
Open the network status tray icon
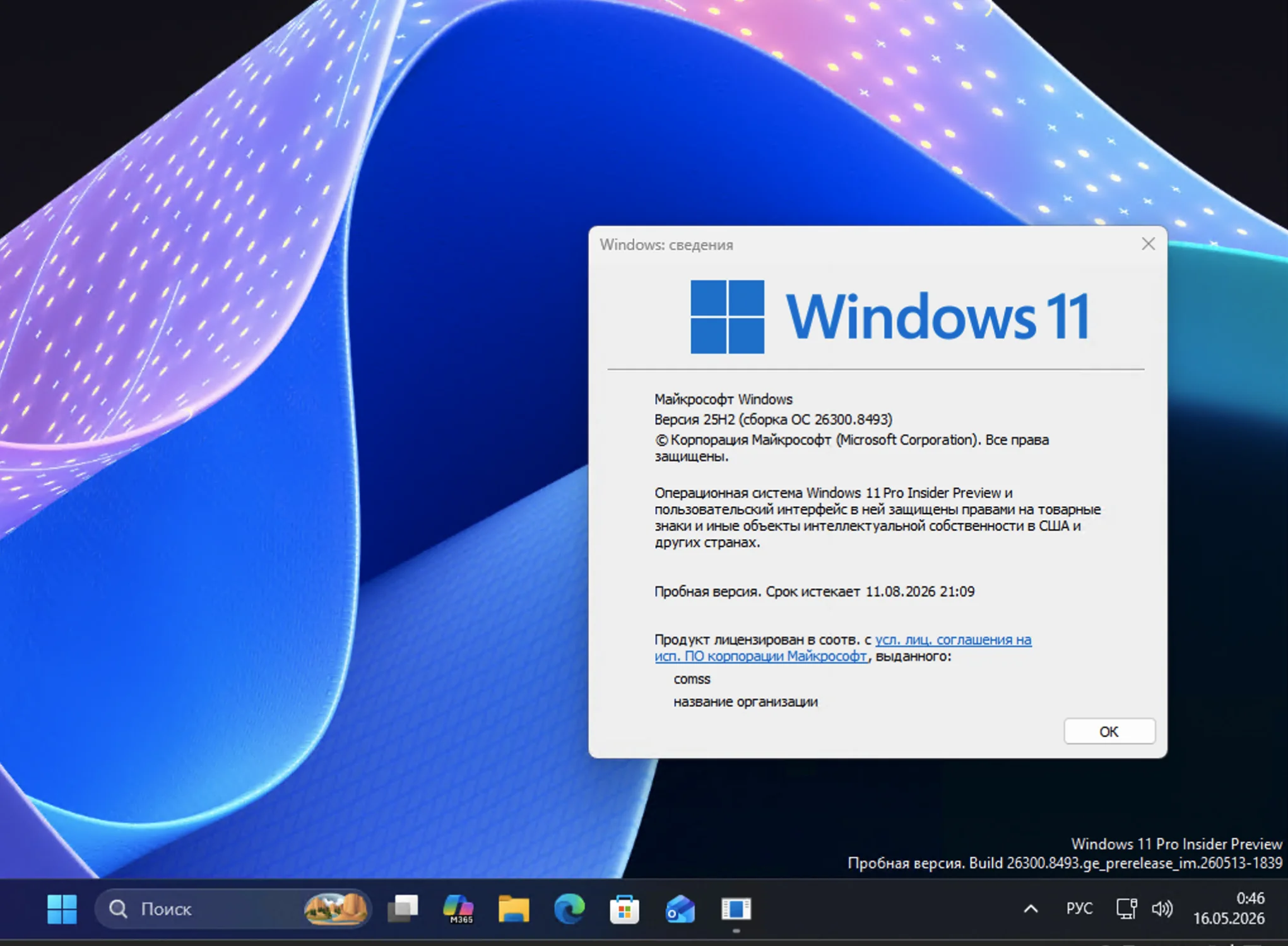coord(1126,909)
